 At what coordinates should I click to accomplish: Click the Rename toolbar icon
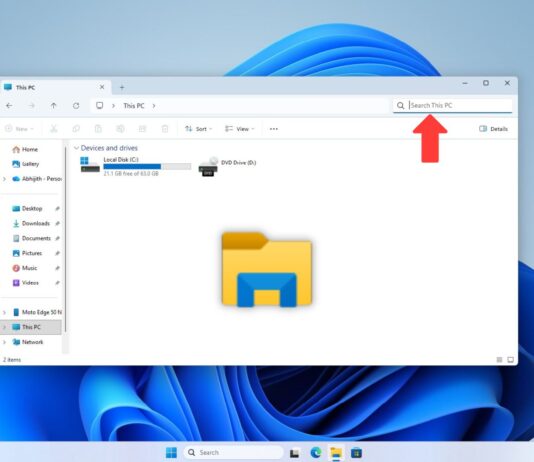coord(120,129)
